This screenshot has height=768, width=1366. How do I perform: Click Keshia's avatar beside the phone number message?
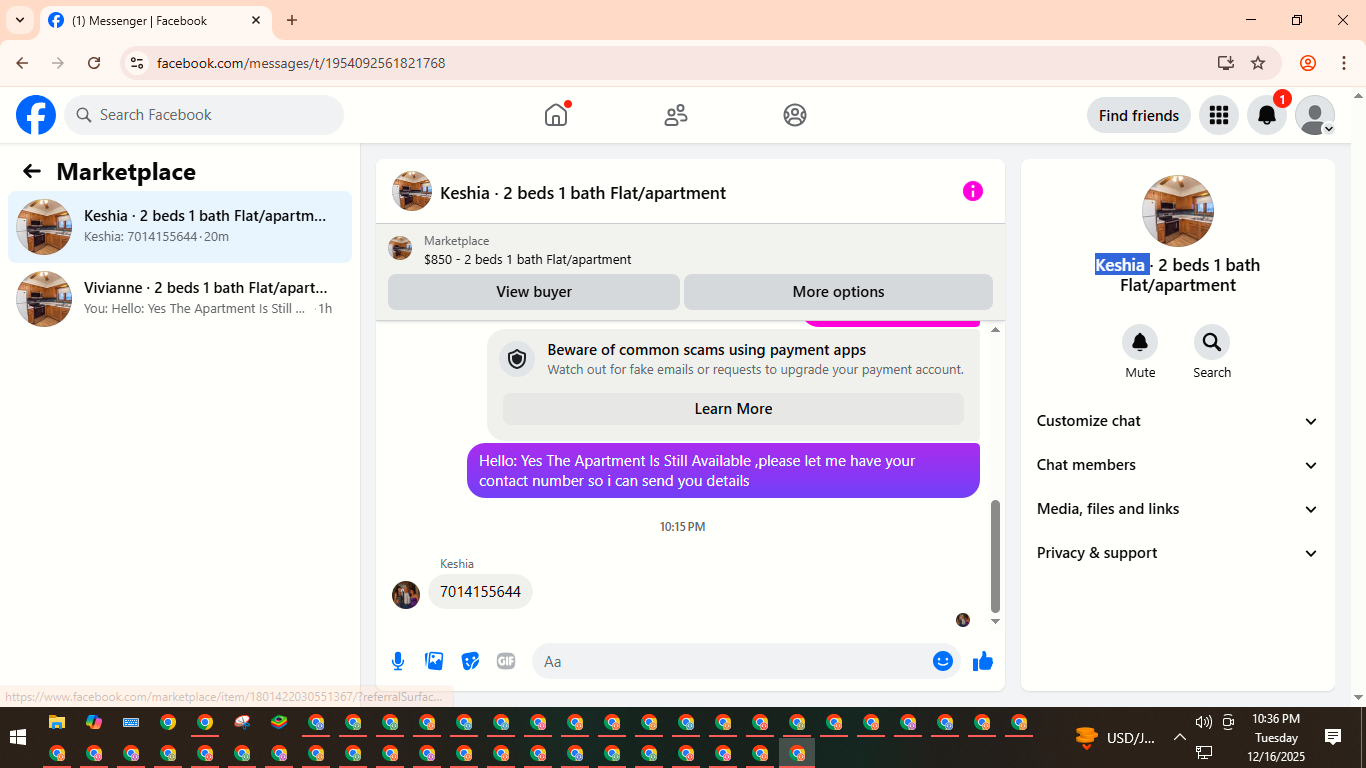[x=406, y=595]
